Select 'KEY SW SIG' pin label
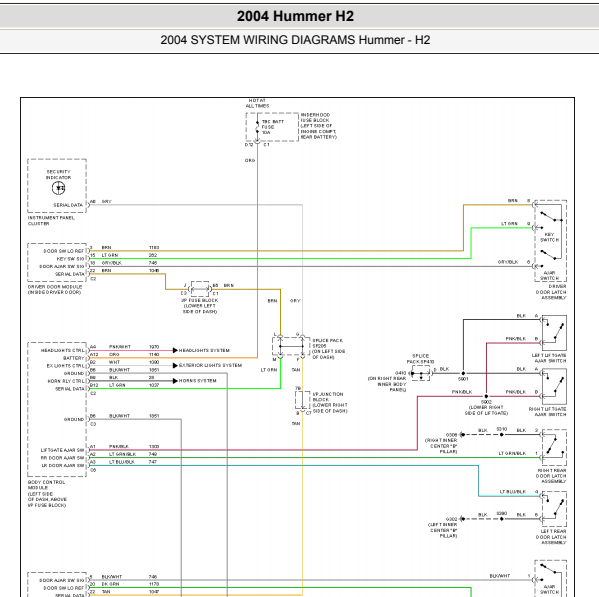 coord(70,259)
